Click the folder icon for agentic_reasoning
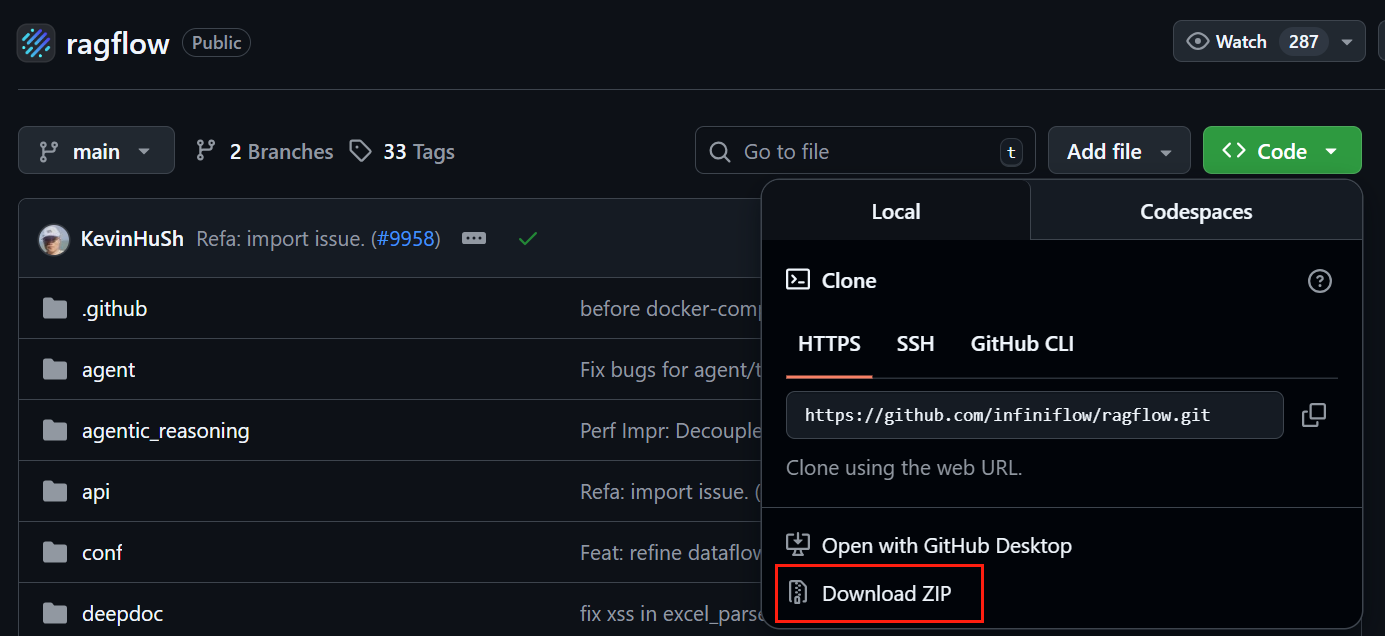 tap(55, 431)
